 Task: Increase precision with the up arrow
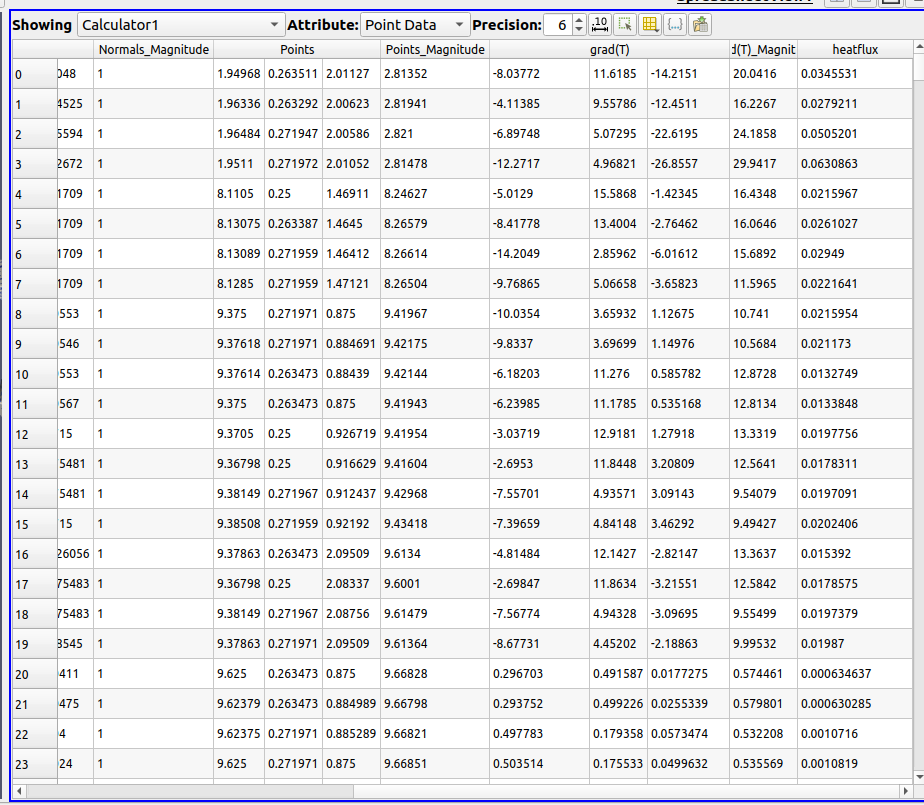coord(578,19)
